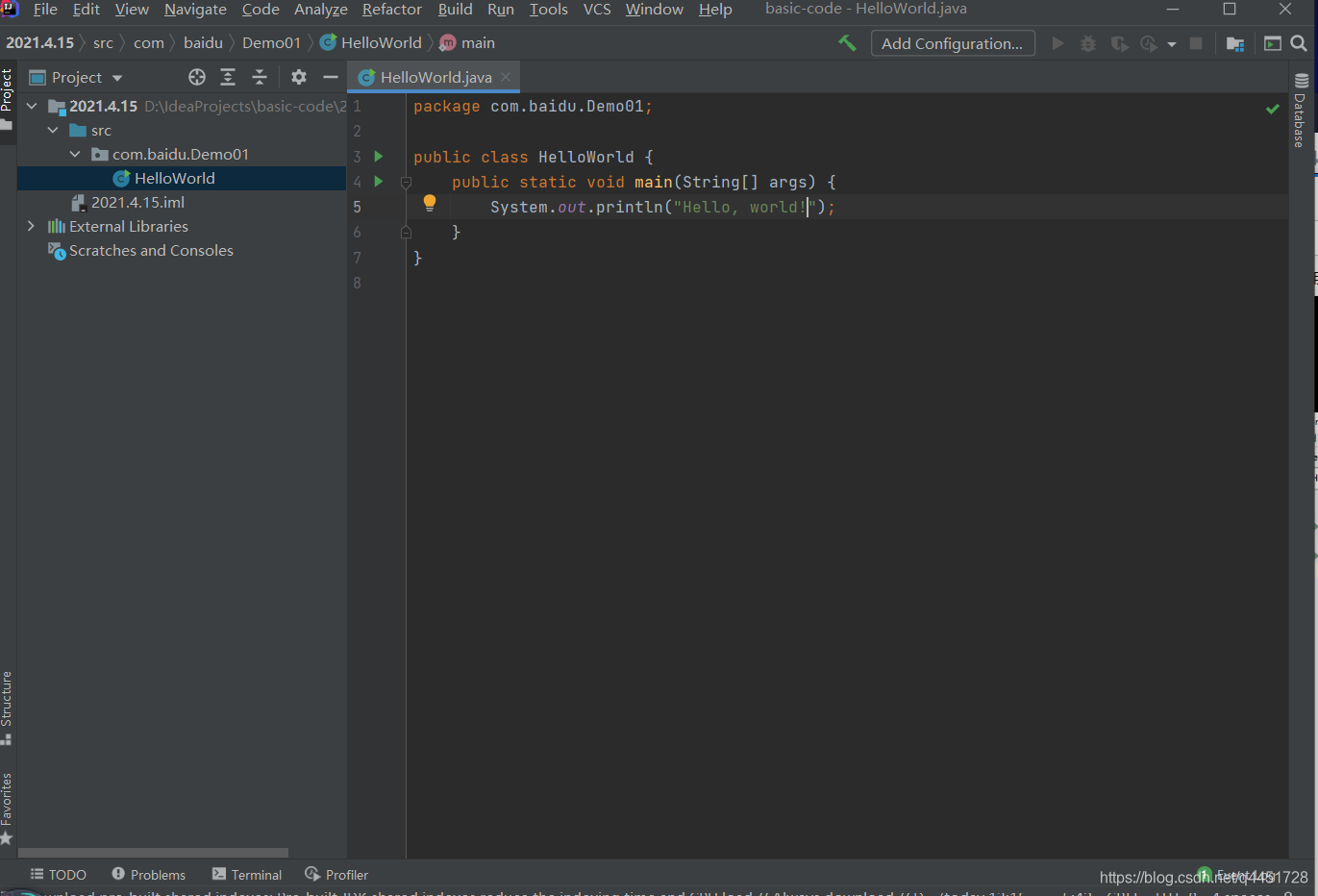1318x896 pixels.
Task: Open Project Structure folder icon
Action: tap(1235, 43)
